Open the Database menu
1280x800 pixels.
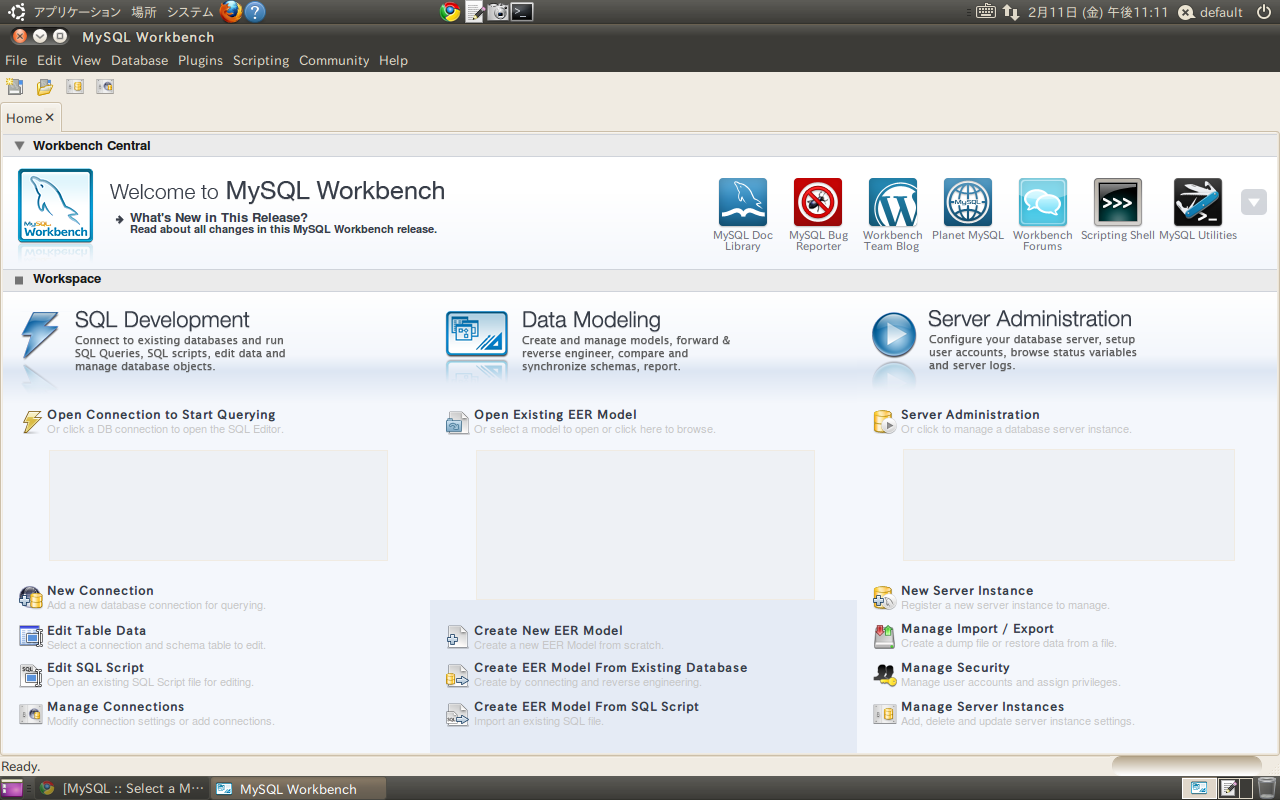pyautogui.click(x=139, y=61)
